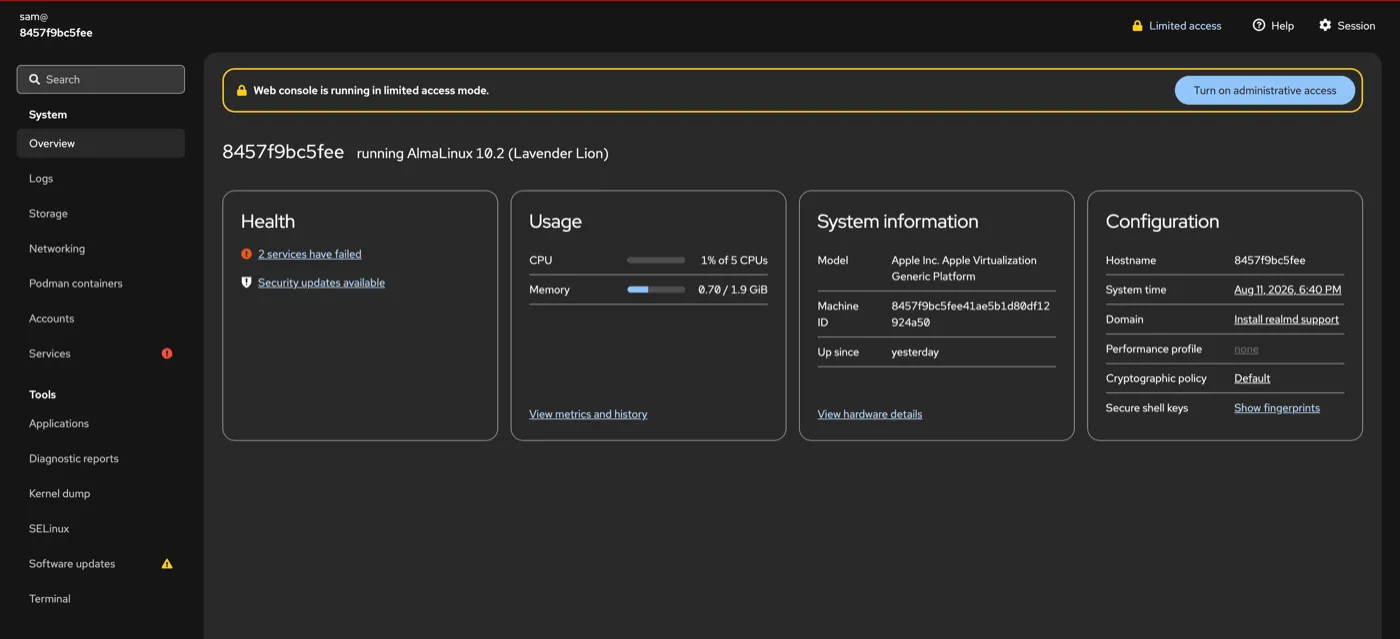Click the running AlmaLinux 10.2 heading text
This screenshot has height=639, width=1400.
click(483, 153)
